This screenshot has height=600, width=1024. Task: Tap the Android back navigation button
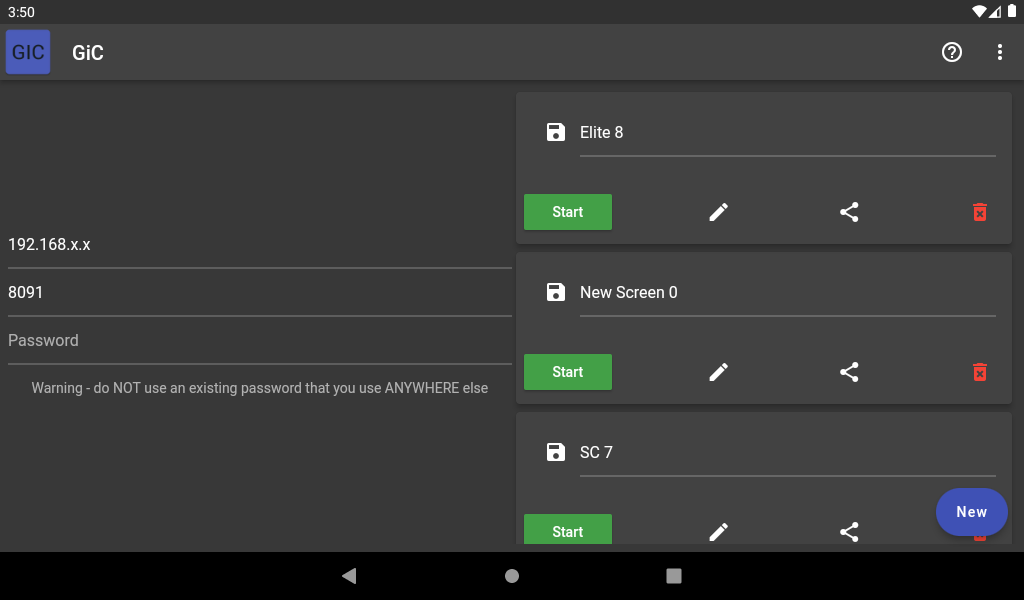pyautogui.click(x=349, y=575)
